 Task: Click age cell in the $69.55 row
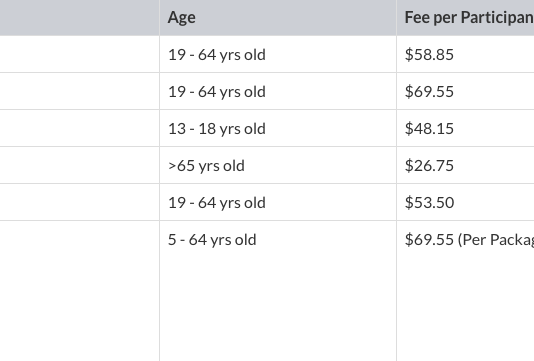pos(278,91)
